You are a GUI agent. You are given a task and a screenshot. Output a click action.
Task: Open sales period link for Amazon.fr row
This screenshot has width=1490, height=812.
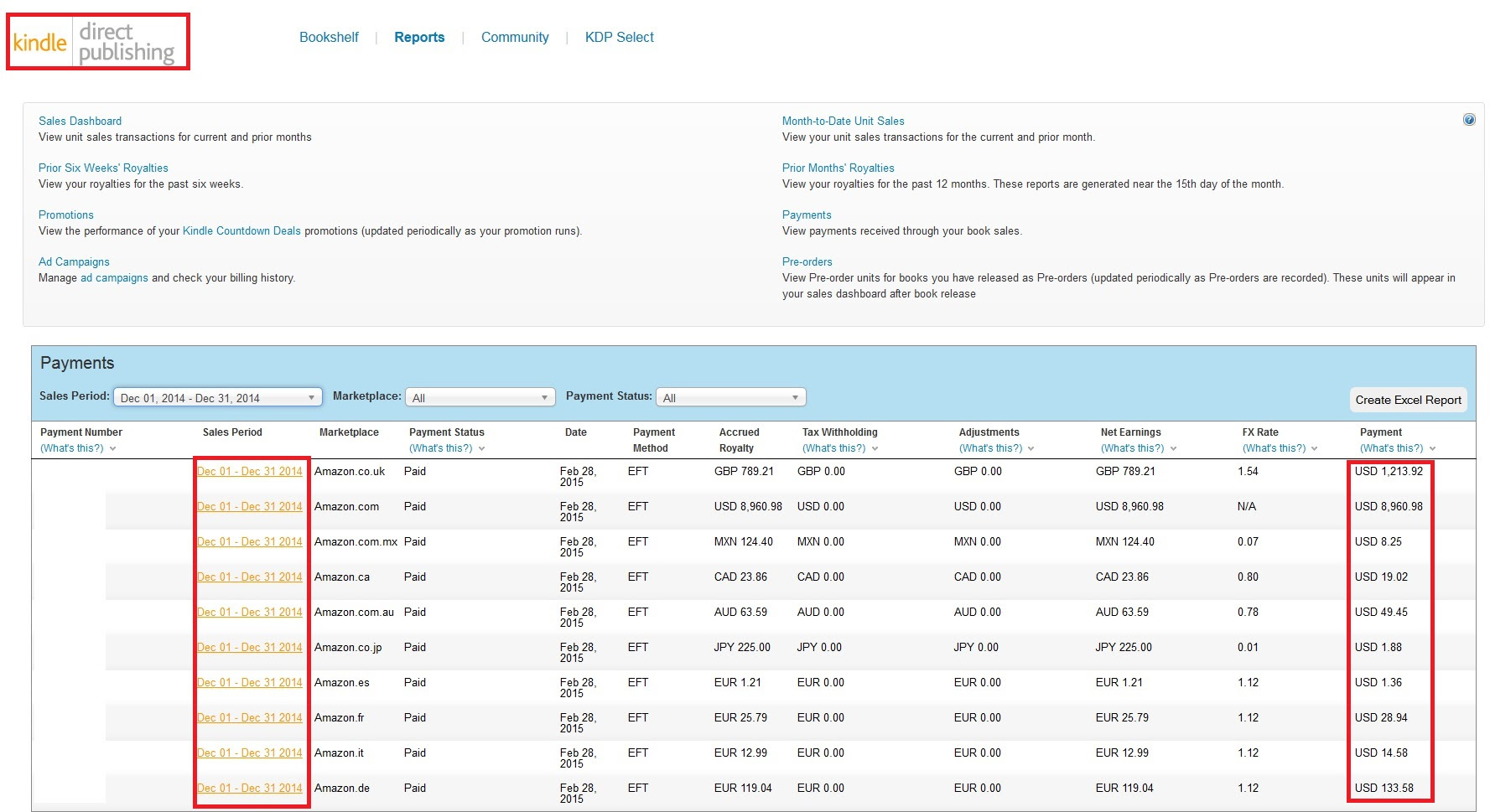pos(250,717)
